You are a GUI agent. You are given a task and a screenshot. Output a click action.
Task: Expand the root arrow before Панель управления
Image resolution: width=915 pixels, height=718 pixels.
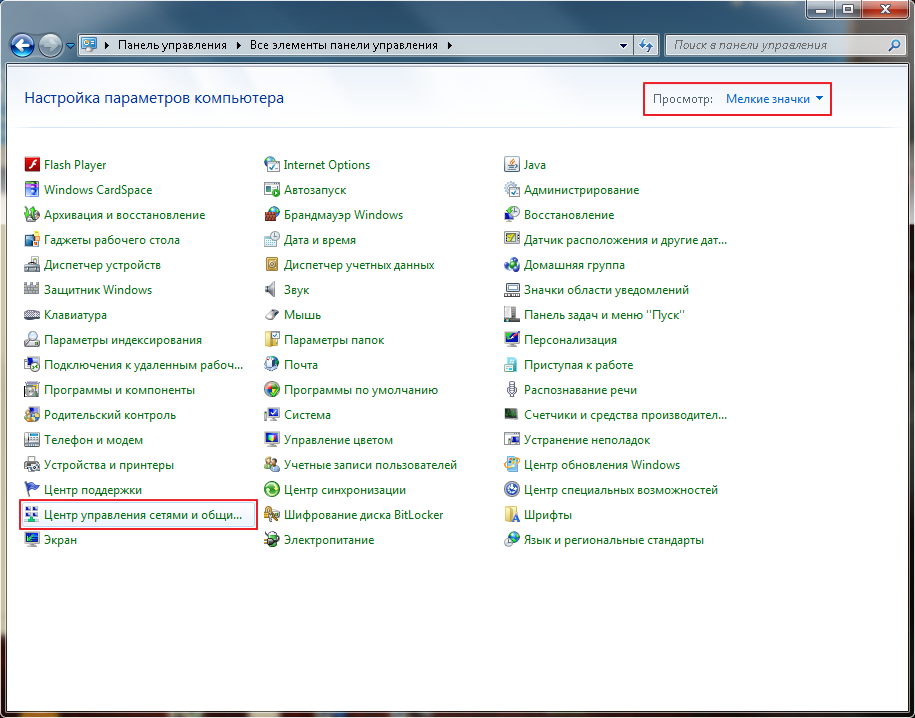(x=107, y=46)
